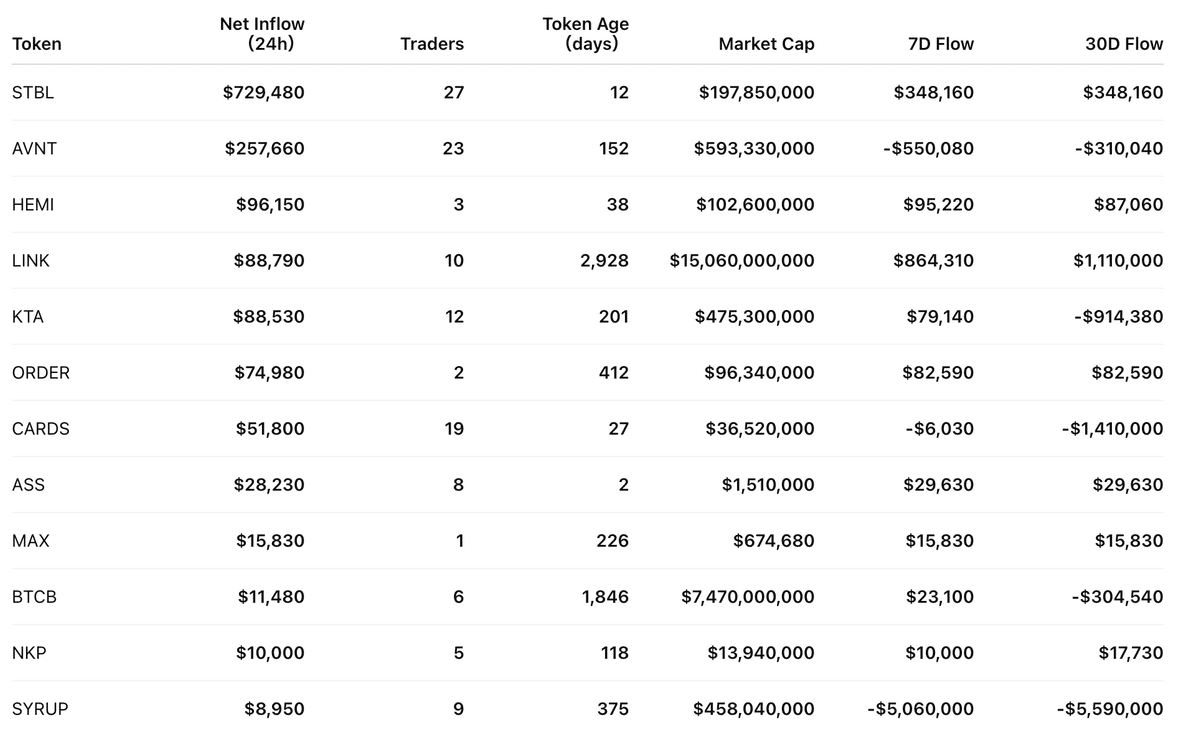Select the MAX token name

click(31, 541)
